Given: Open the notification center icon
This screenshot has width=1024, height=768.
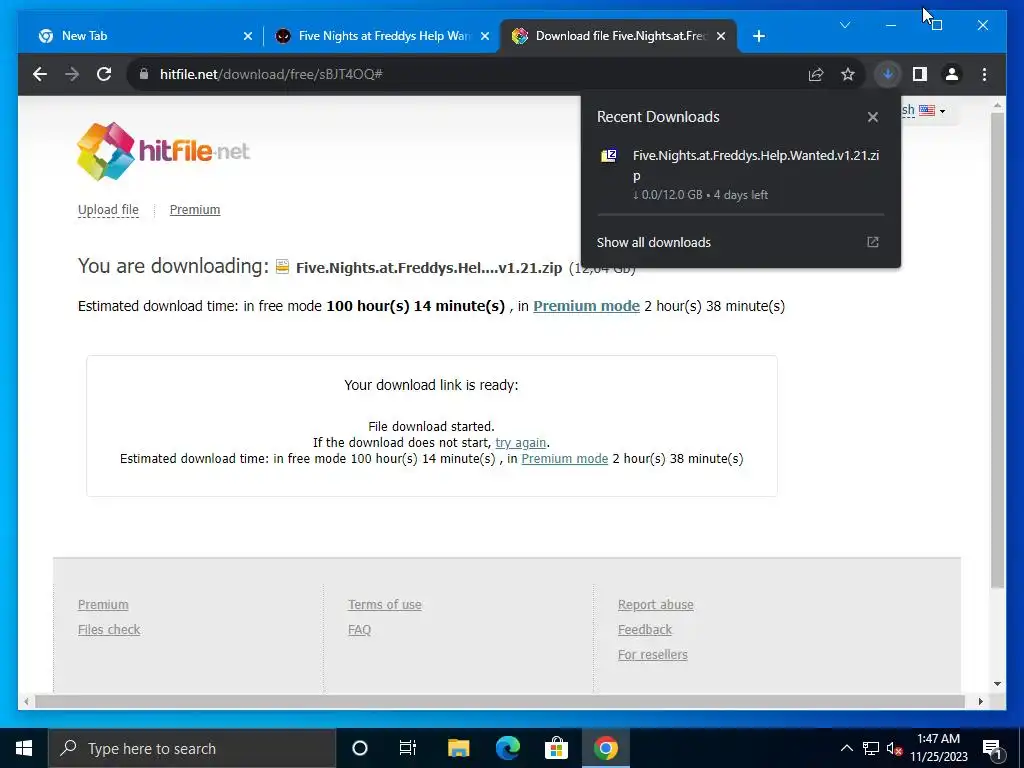Looking at the screenshot, I should click(x=992, y=748).
